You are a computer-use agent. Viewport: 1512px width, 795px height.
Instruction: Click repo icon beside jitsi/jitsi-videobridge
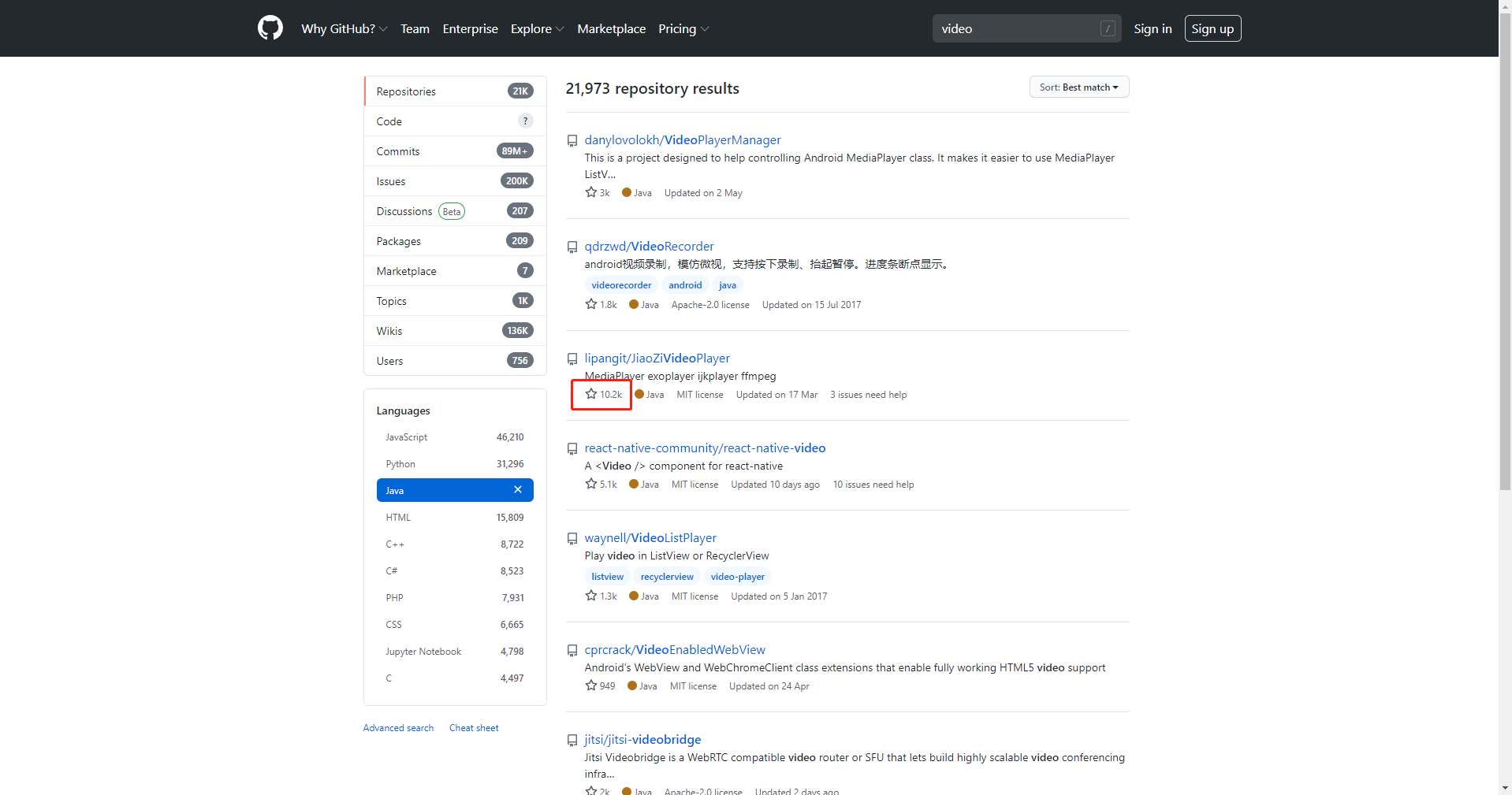pyautogui.click(x=572, y=741)
